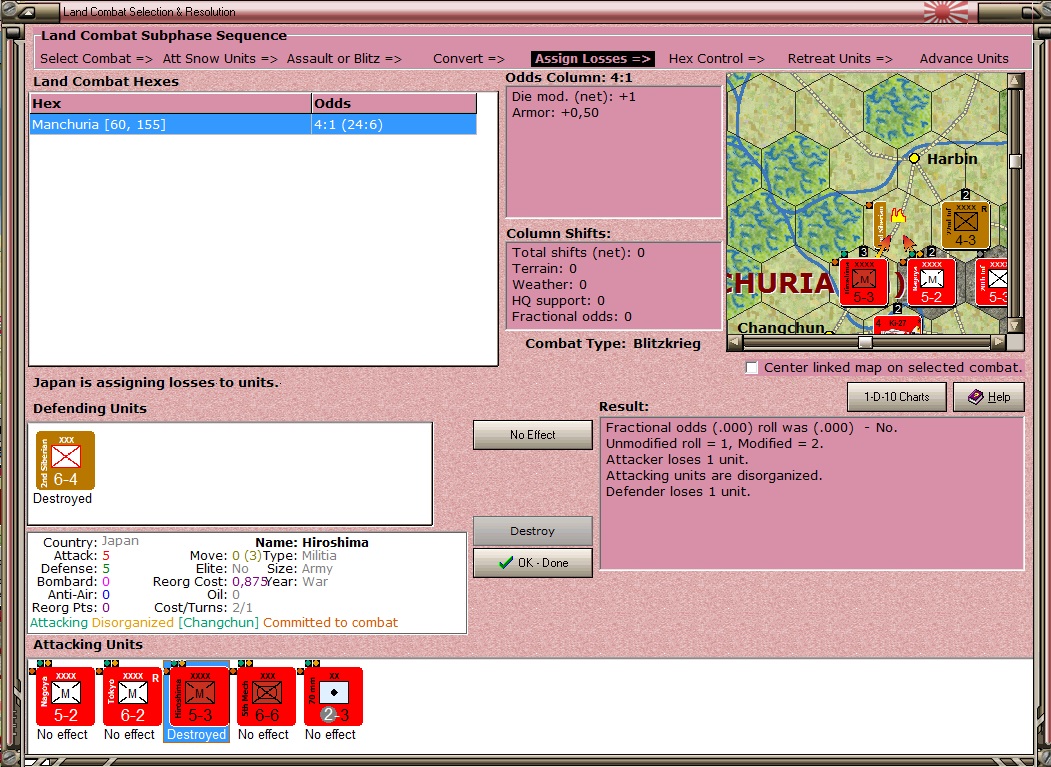Click the Hiroshima 5-3 counter on map

pyautogui.click(x=863, y=282)
